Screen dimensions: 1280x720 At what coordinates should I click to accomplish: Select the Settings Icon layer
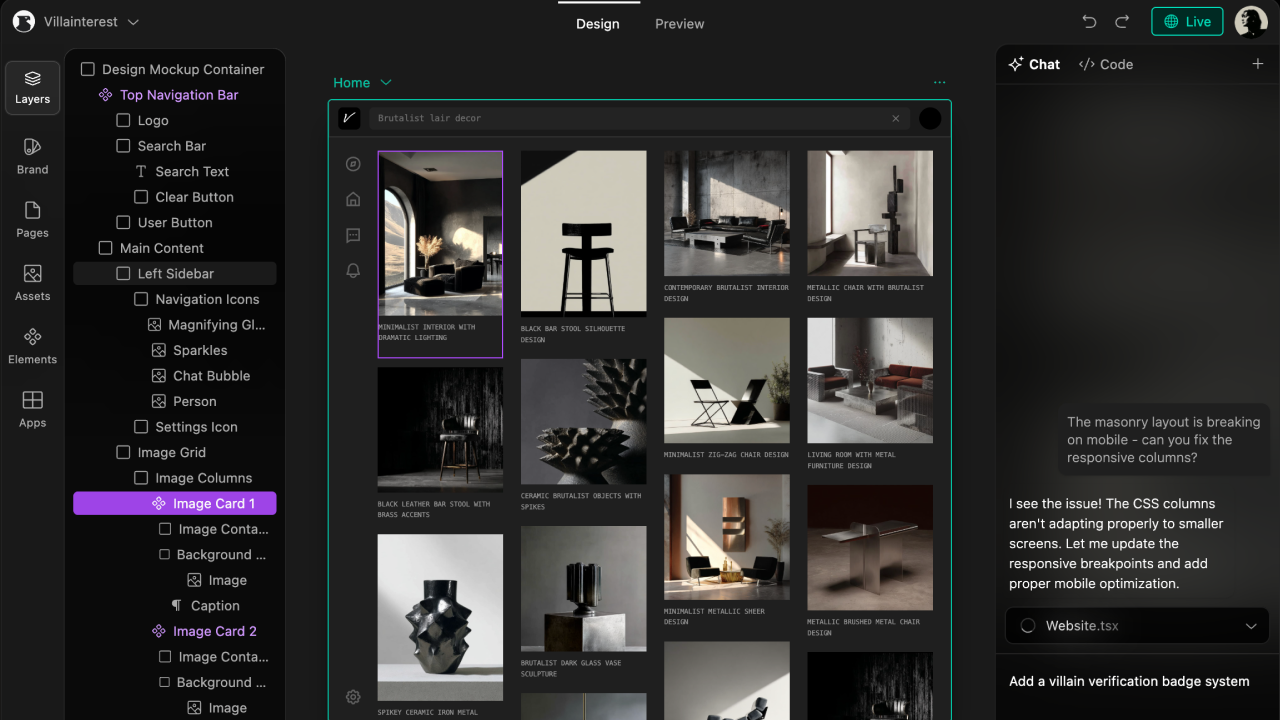[x=185, y=427]
